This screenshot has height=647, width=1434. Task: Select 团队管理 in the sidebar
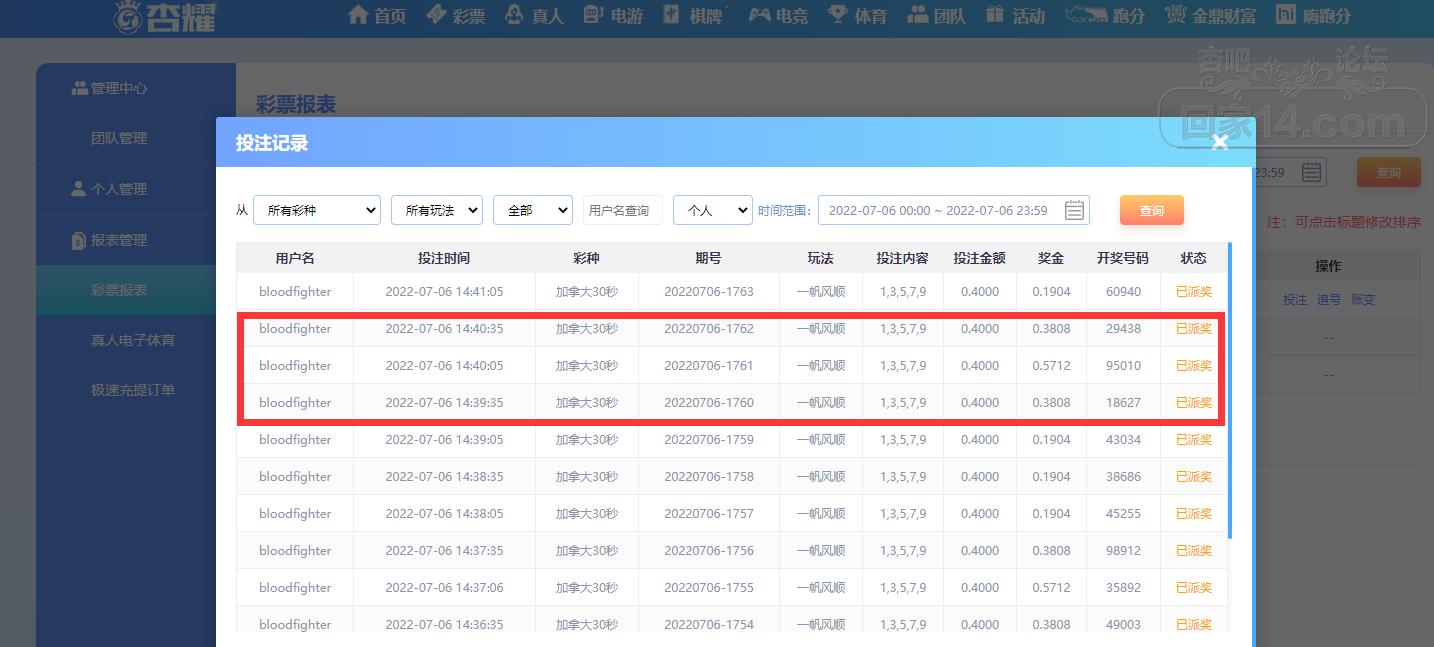point(119,138)
